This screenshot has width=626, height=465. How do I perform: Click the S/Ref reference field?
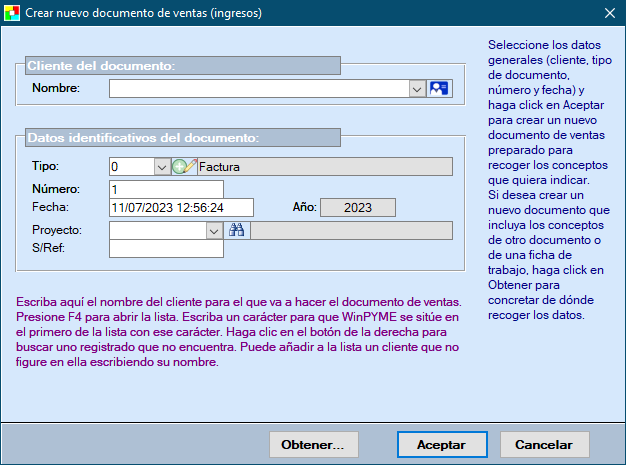[166, 250]
